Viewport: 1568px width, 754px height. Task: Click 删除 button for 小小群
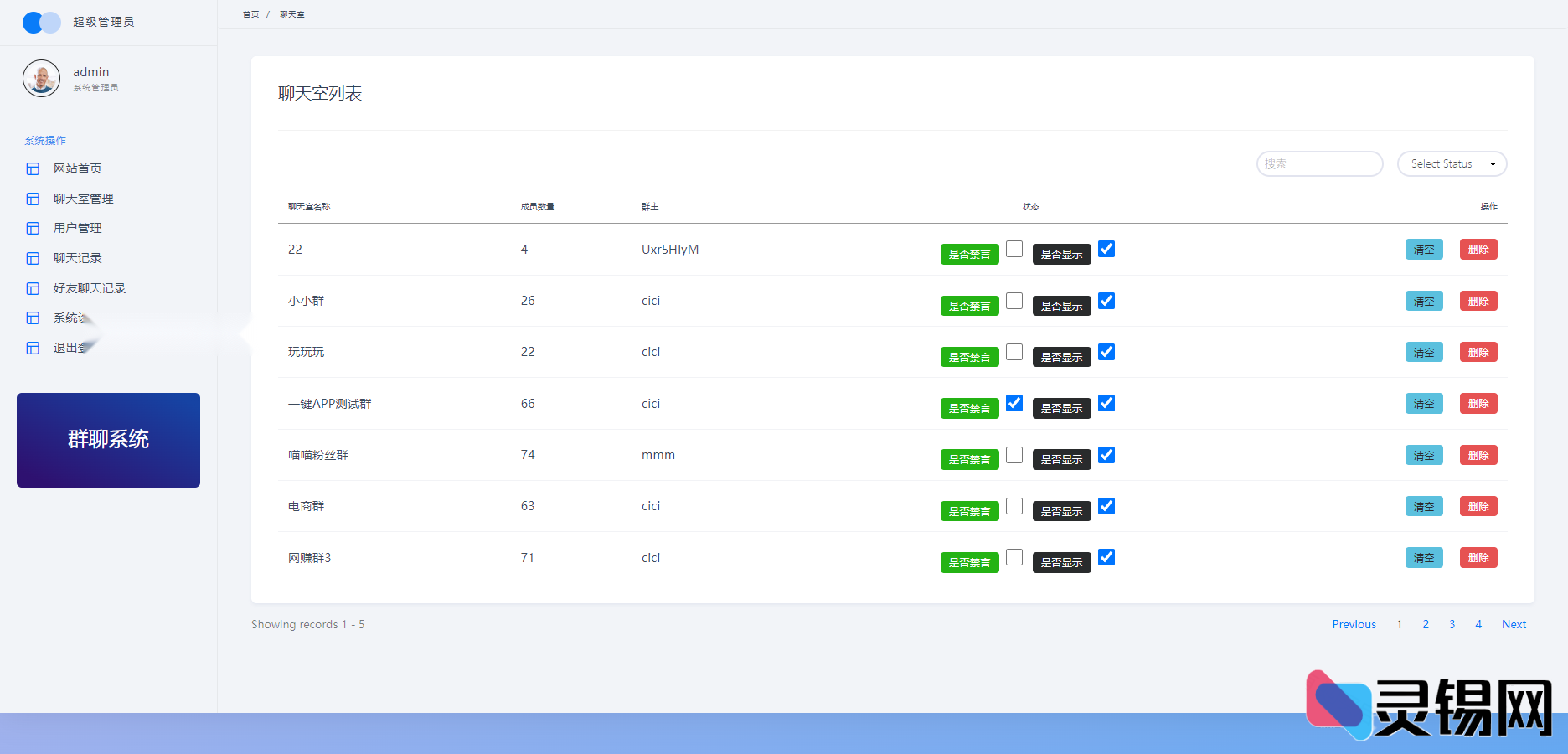click(x=1478, y=302)
